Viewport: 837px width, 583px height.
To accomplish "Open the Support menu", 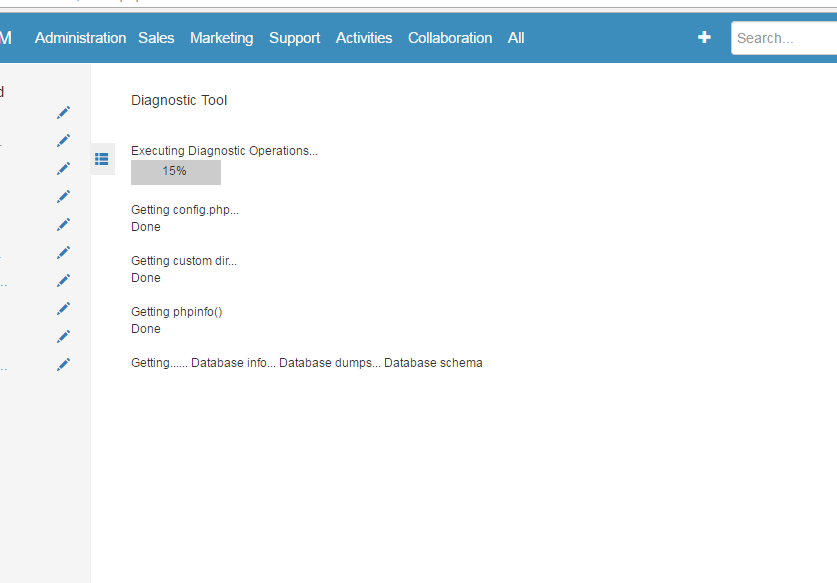I will coord(294,38).
